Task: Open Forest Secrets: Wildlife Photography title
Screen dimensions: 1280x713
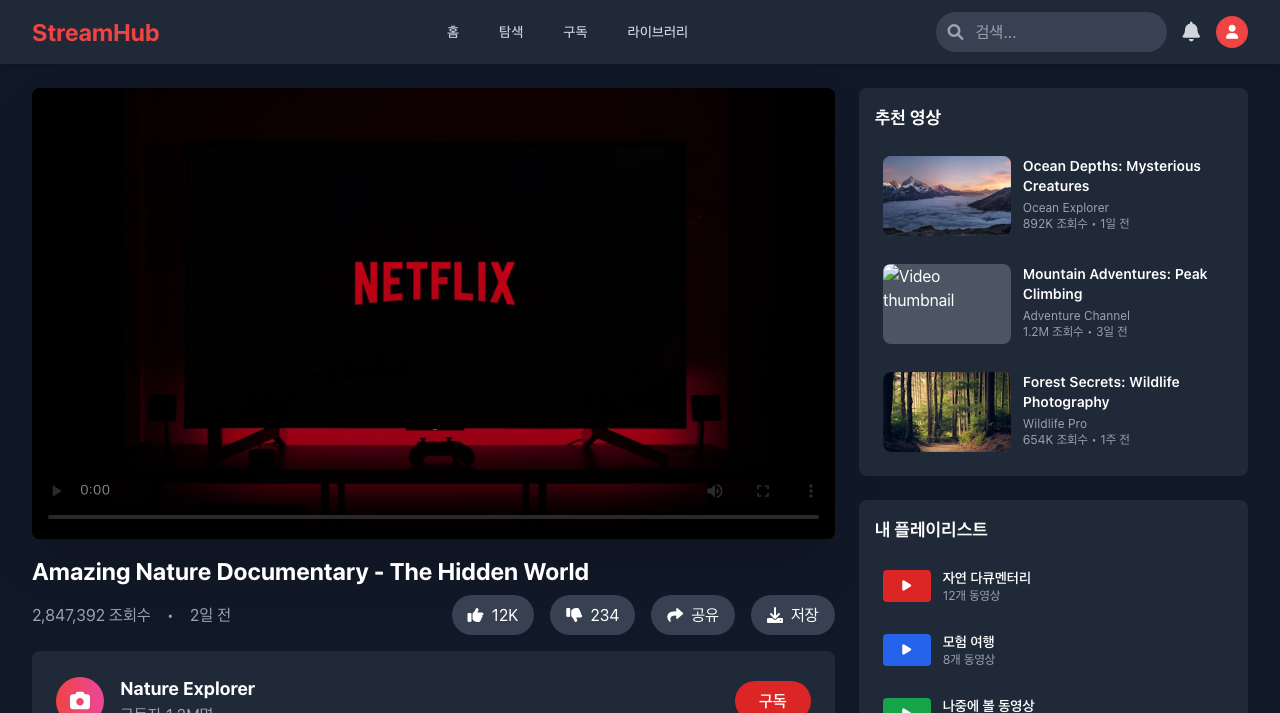Action: click(1101, 392)
